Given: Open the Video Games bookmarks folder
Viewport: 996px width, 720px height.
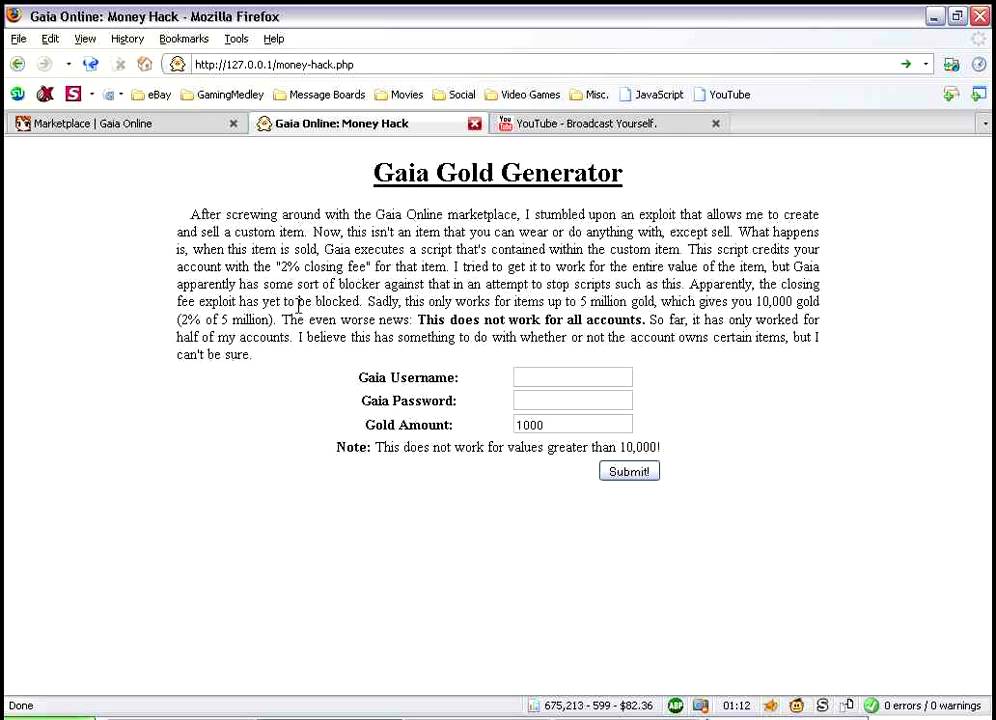Looking at the screenshot, I should tap(523, 95).
